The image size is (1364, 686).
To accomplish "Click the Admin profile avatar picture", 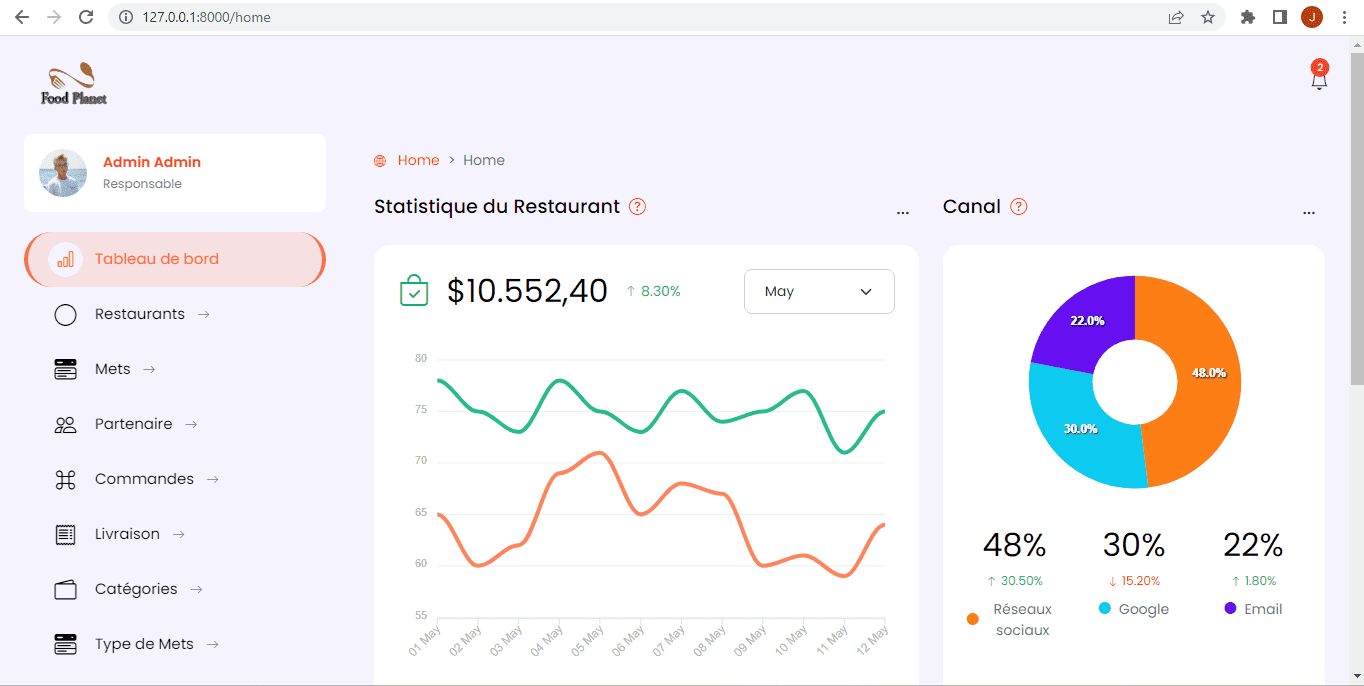I will pos(63,173).
